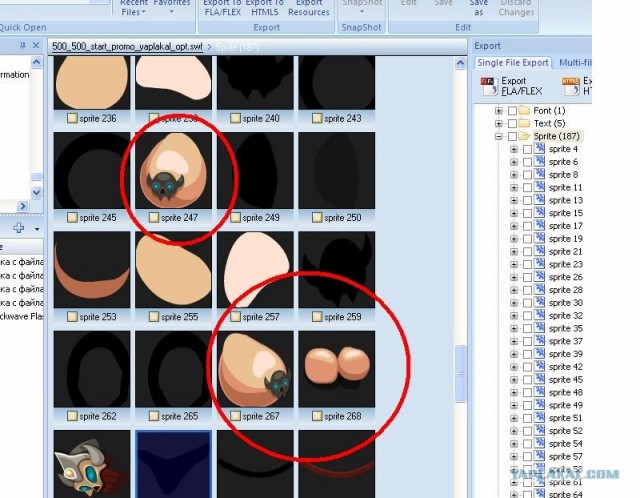The height and width of the screenshot is (498, 640).
Task: Check the sprite 268 checkbox
Action: coord(317,416)
